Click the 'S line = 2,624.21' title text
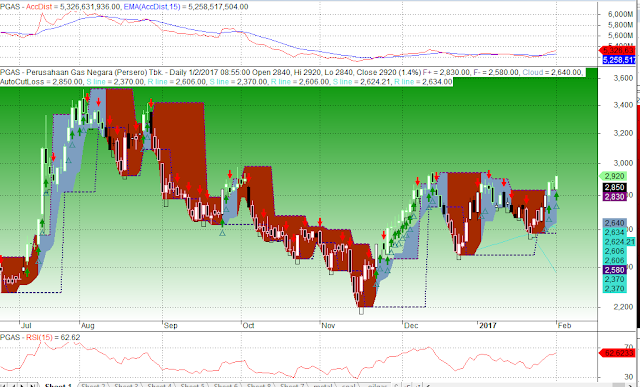The width and height of the screenshot is (640, 387). click(x=362, y=82)
